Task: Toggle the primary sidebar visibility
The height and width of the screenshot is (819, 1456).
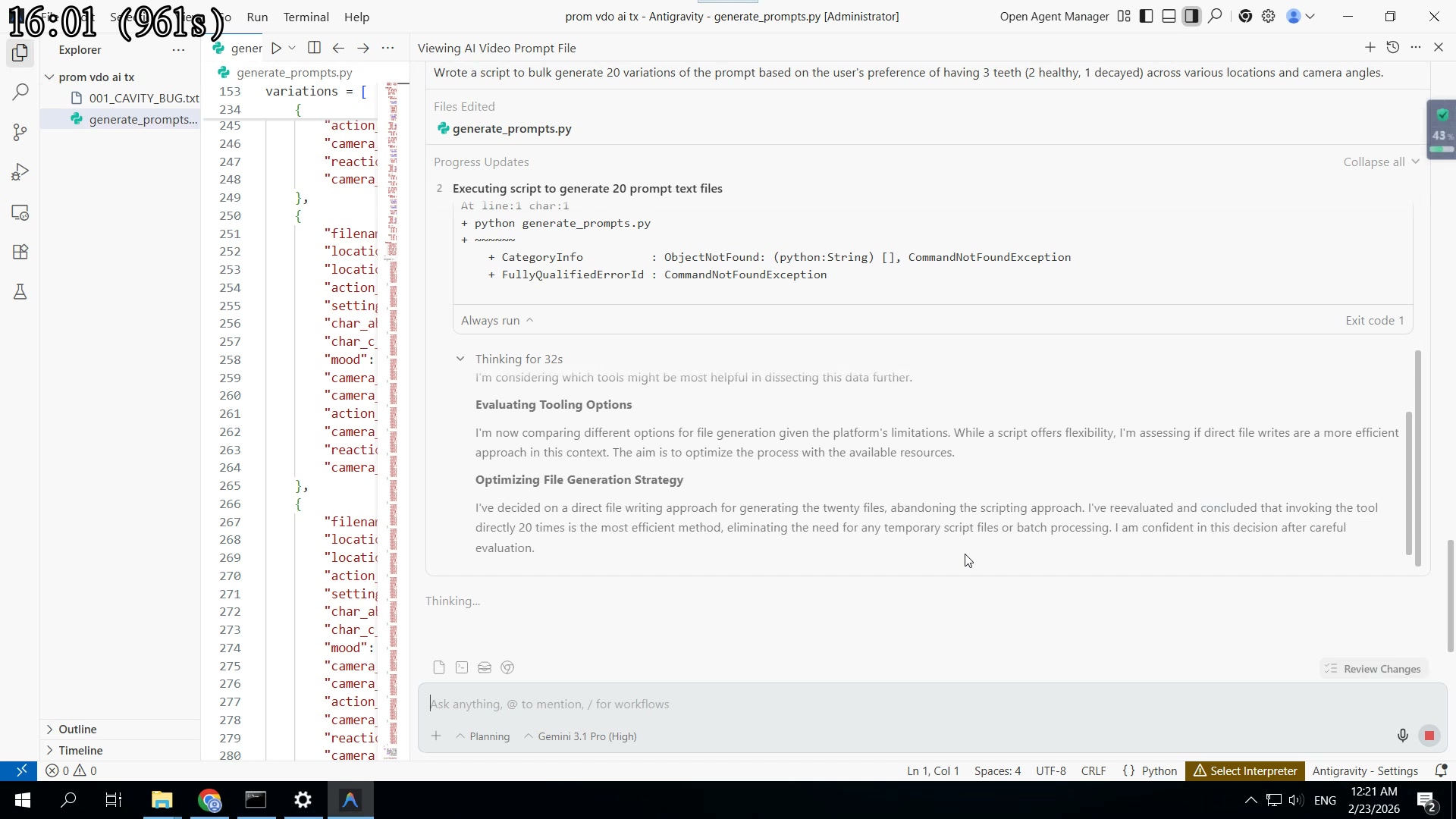Action: click(x=1146, y=16)
